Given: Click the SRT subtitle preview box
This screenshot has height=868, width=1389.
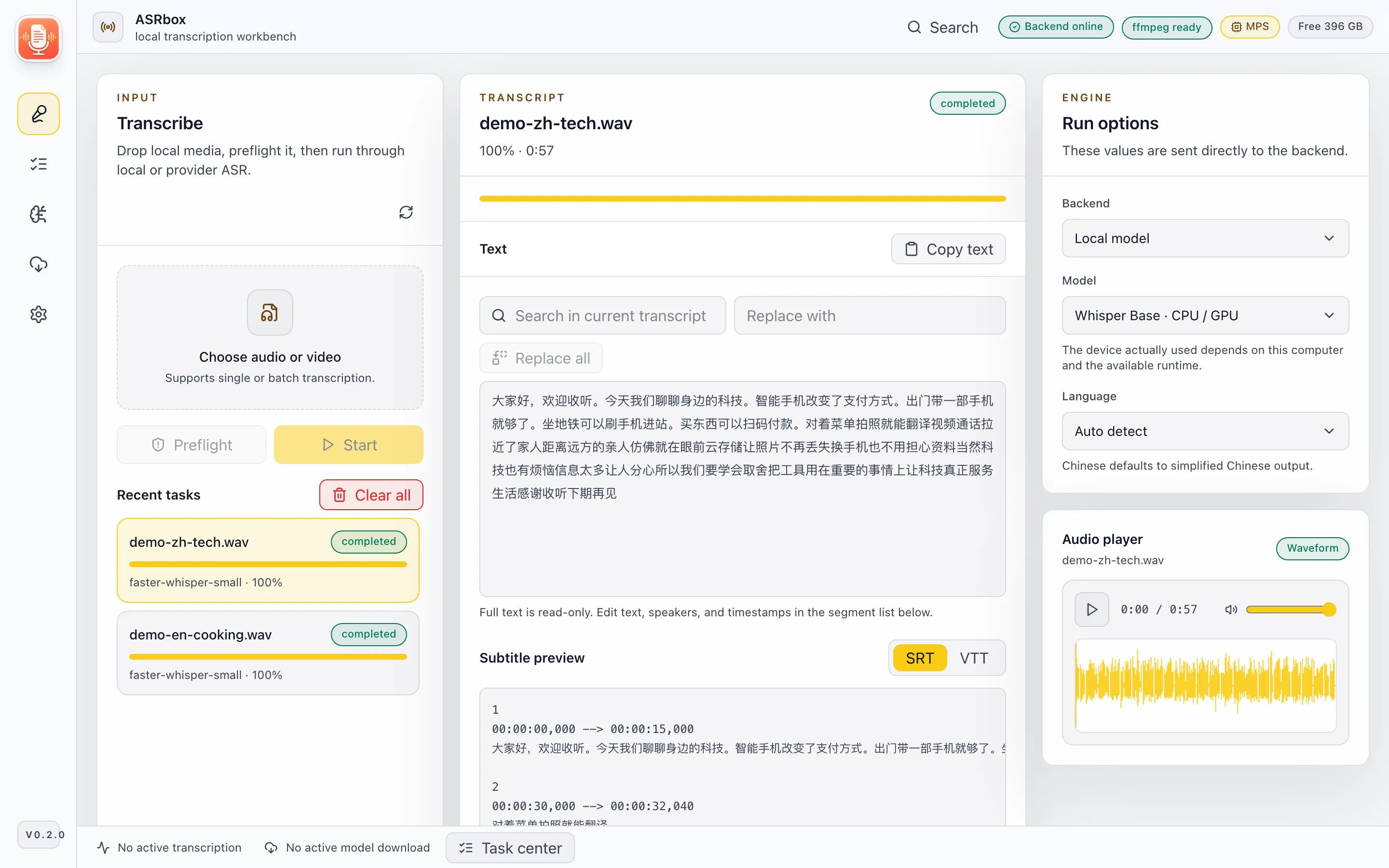Looking at the screenshot, I should (742, 757).
